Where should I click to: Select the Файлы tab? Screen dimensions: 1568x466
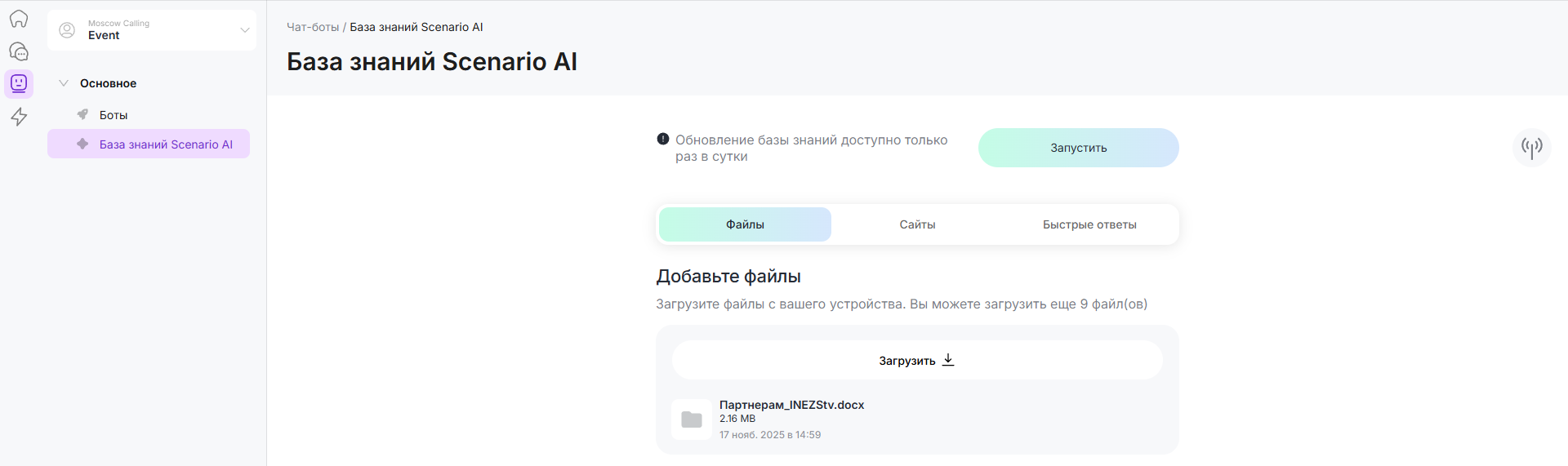(745, 224)
